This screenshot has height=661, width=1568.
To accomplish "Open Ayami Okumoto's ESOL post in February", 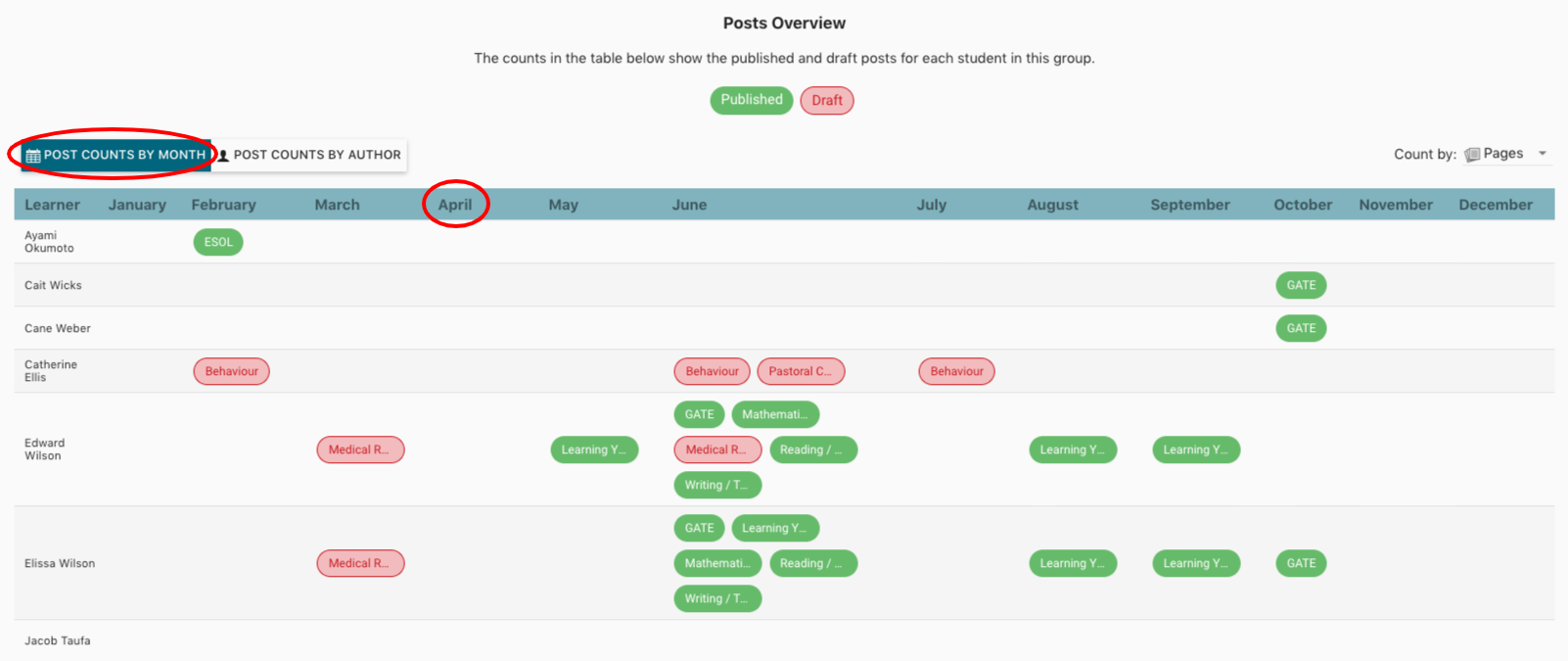I will click(x=218, y=242).
